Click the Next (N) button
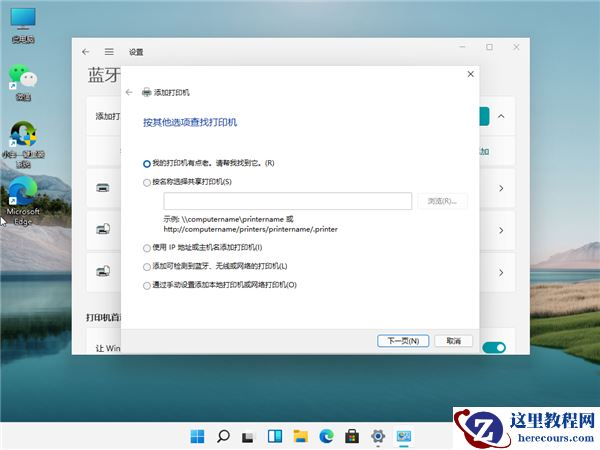The width and height of the screenshot is (600, 450). click(x=403, y=341)
